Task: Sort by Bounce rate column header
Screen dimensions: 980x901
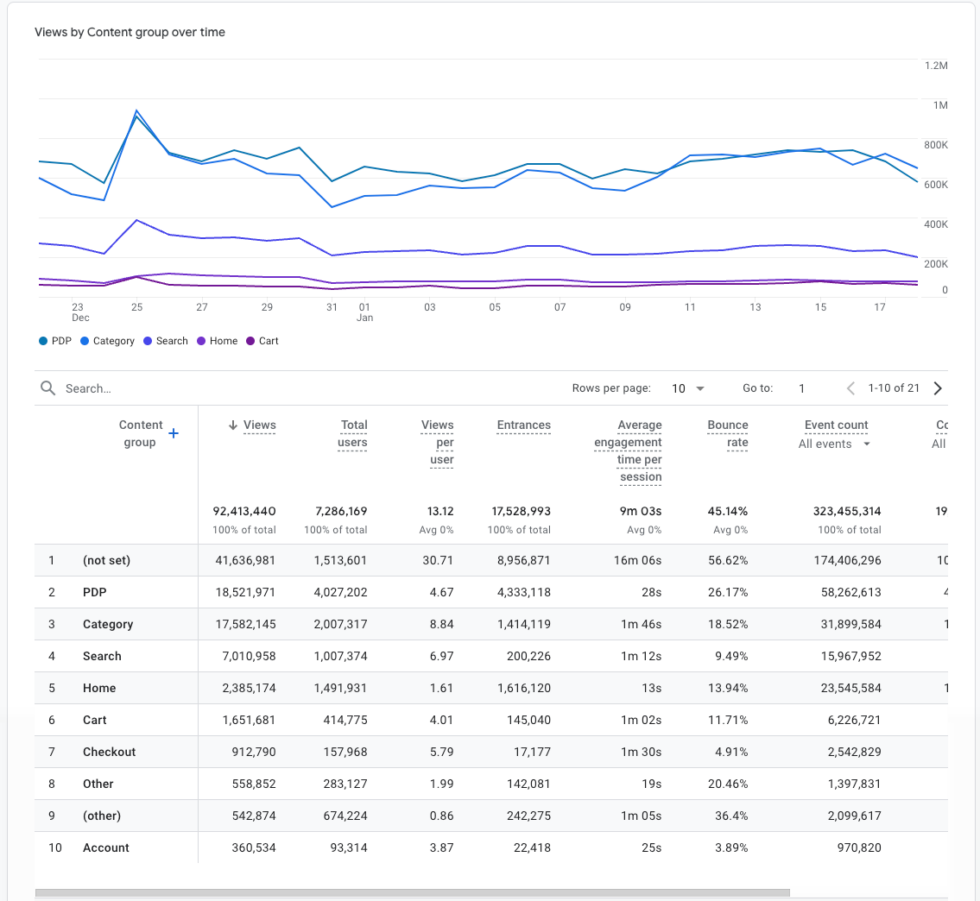Action: click(727, 428)
